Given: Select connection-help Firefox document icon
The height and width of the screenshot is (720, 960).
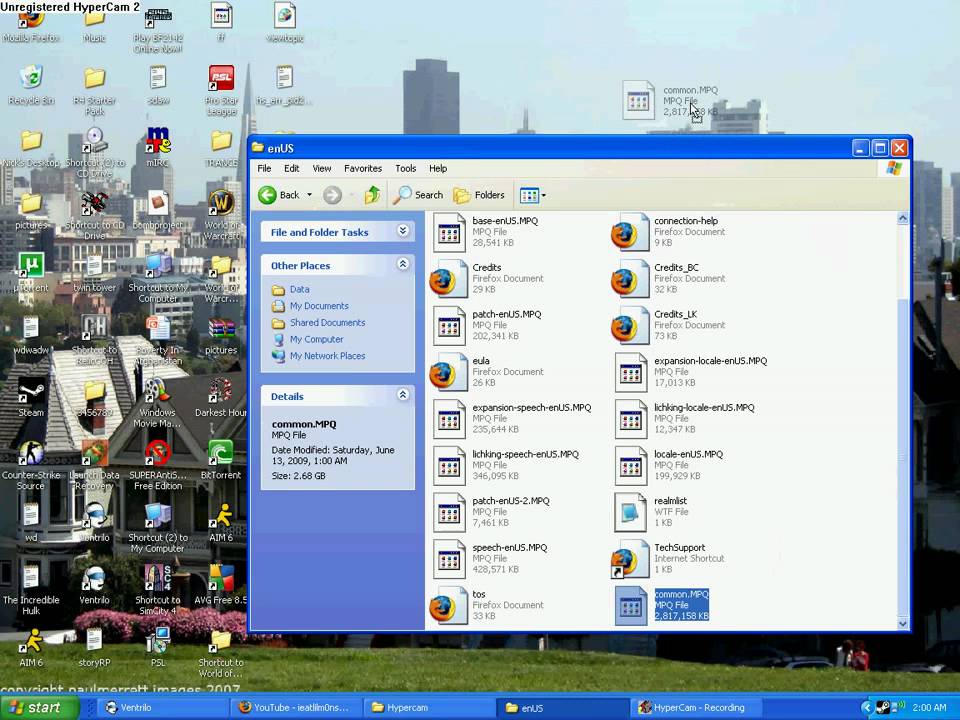Looking at the screenshot, I should [x=630, y=233].
